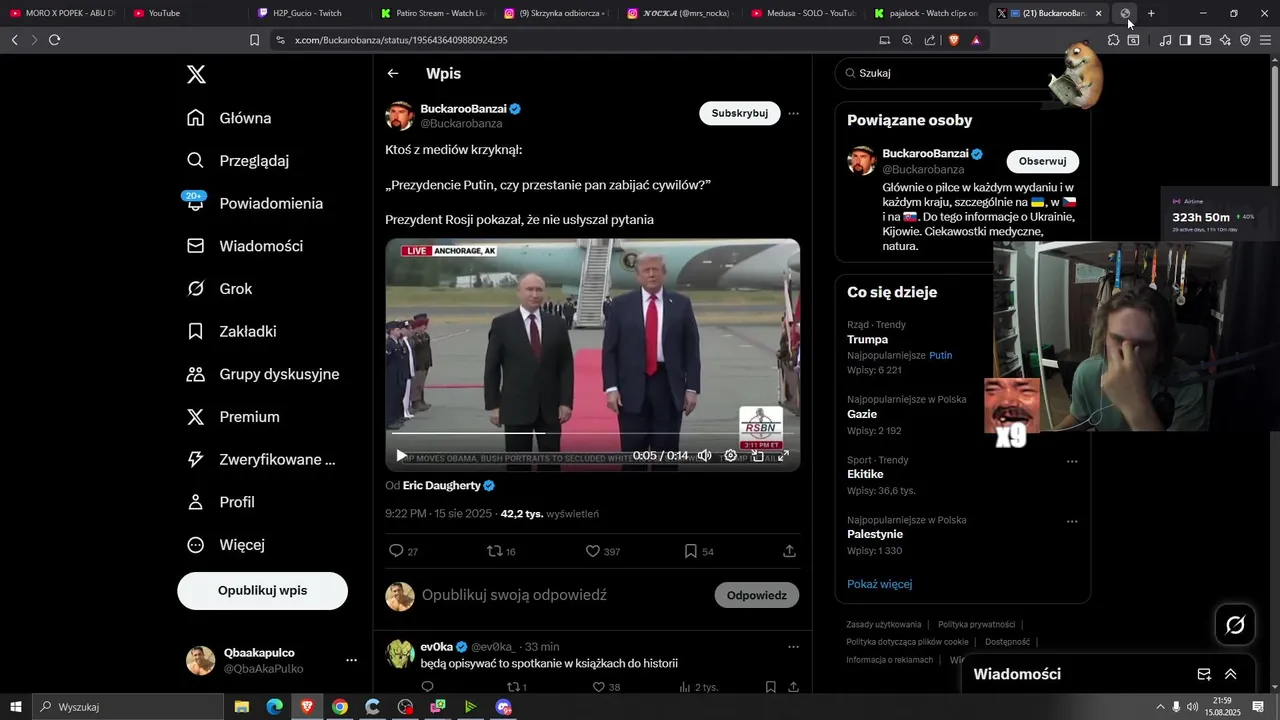The height and width of the screenshot is (720, 1280).
Task: Play the embedded video
Action: click(401, 456)
